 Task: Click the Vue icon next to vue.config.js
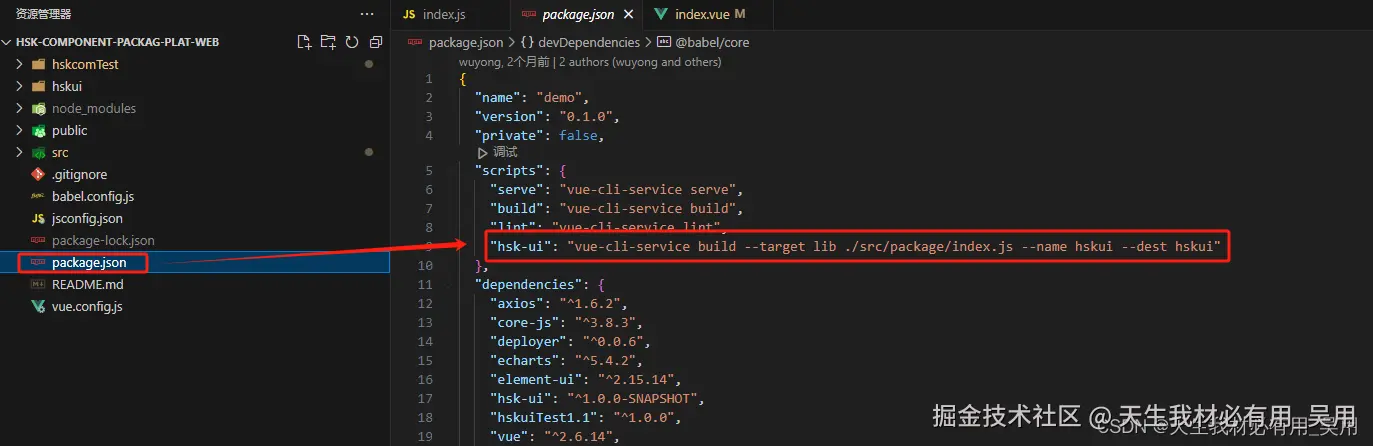[39, 306]
